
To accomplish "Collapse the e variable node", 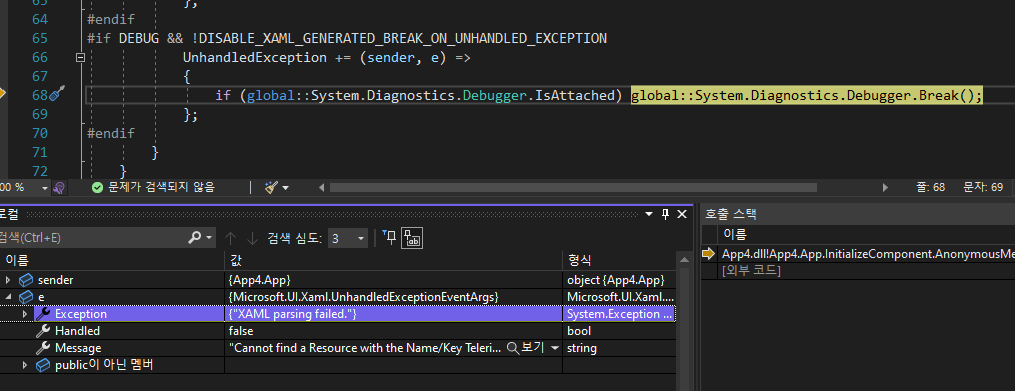I will pos(8,297).
